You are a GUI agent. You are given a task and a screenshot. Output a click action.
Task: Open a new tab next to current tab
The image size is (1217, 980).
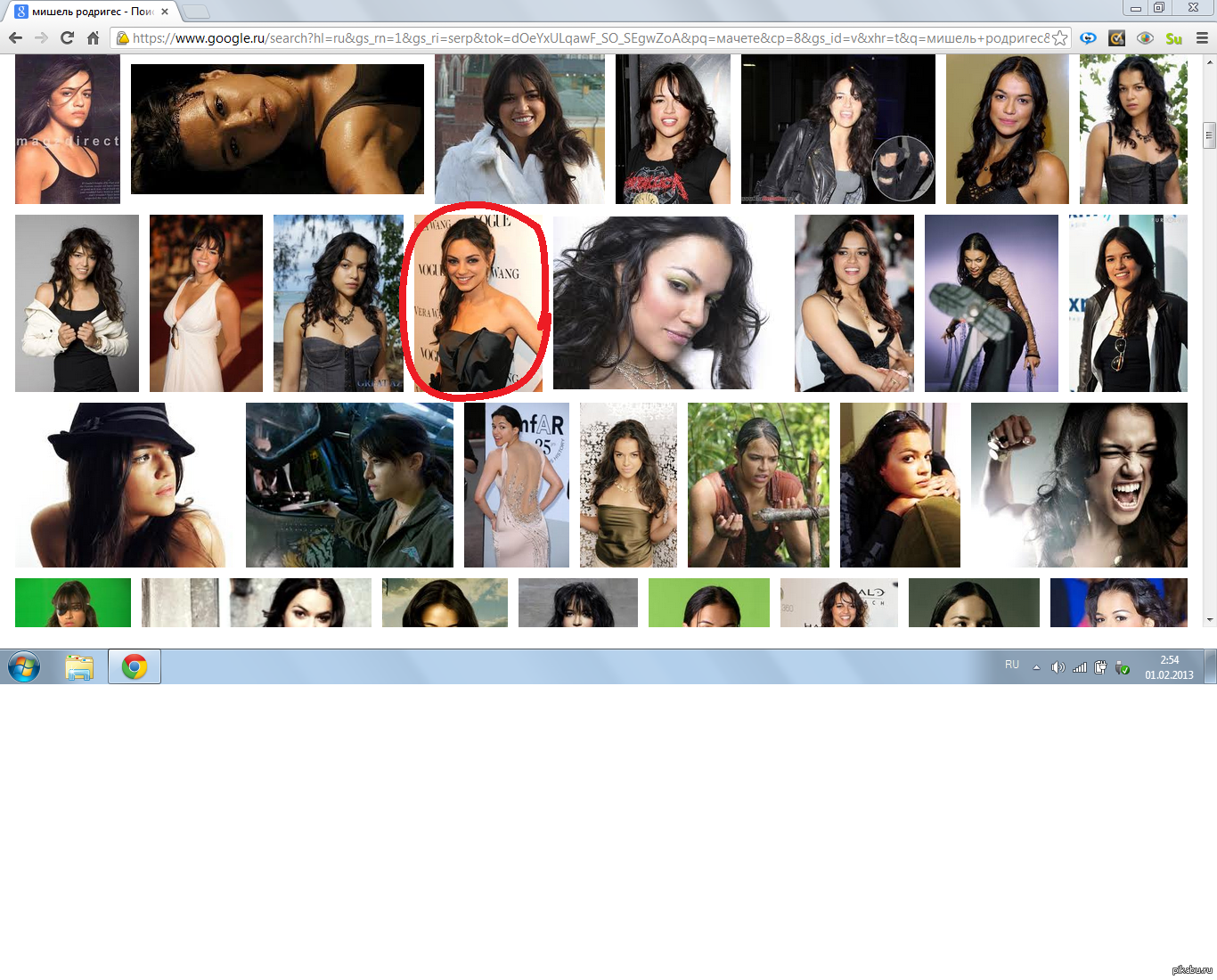[x=196, y=12]
